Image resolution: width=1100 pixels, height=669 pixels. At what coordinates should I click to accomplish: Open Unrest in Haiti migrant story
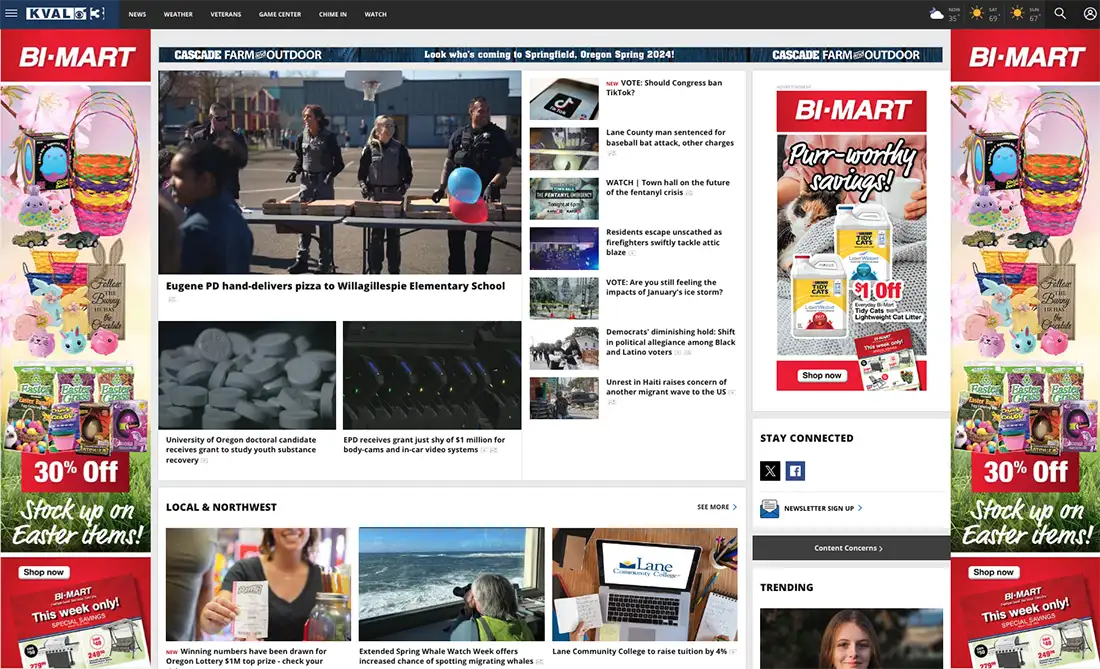pyautogui.click(x=666, y=387)
